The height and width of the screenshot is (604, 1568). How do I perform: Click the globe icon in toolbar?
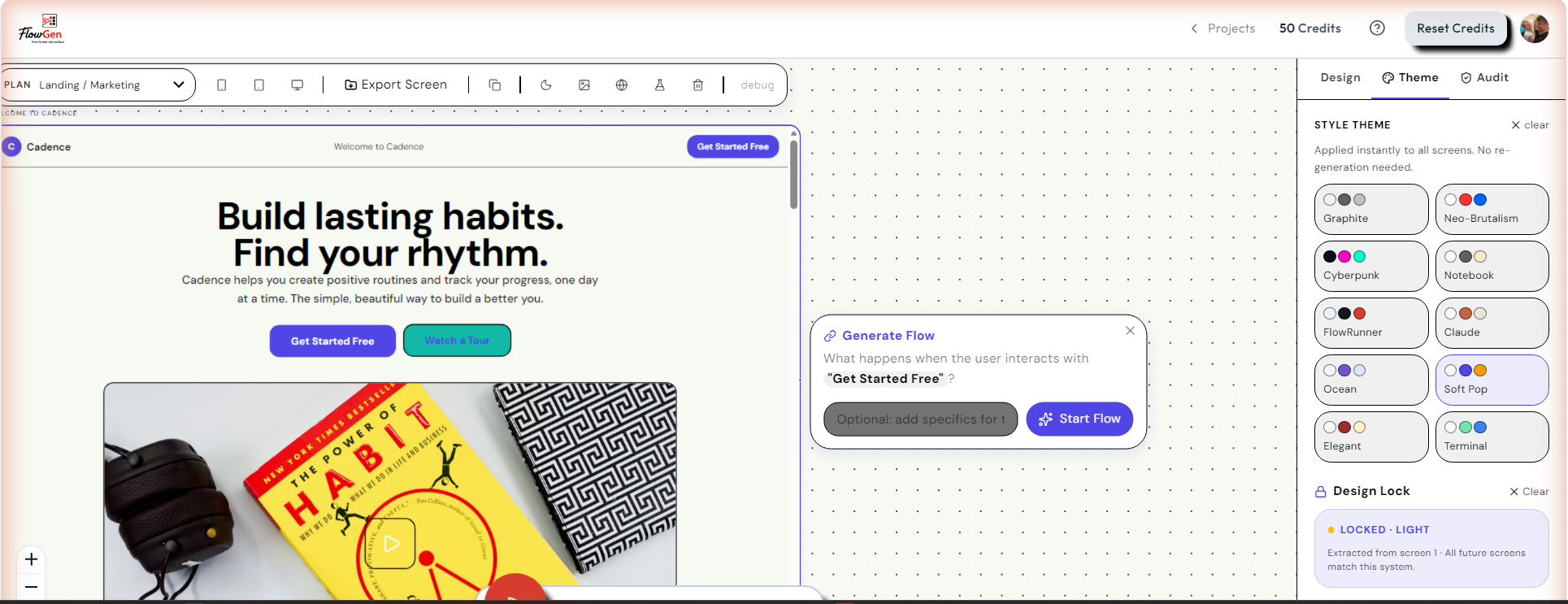622,85
